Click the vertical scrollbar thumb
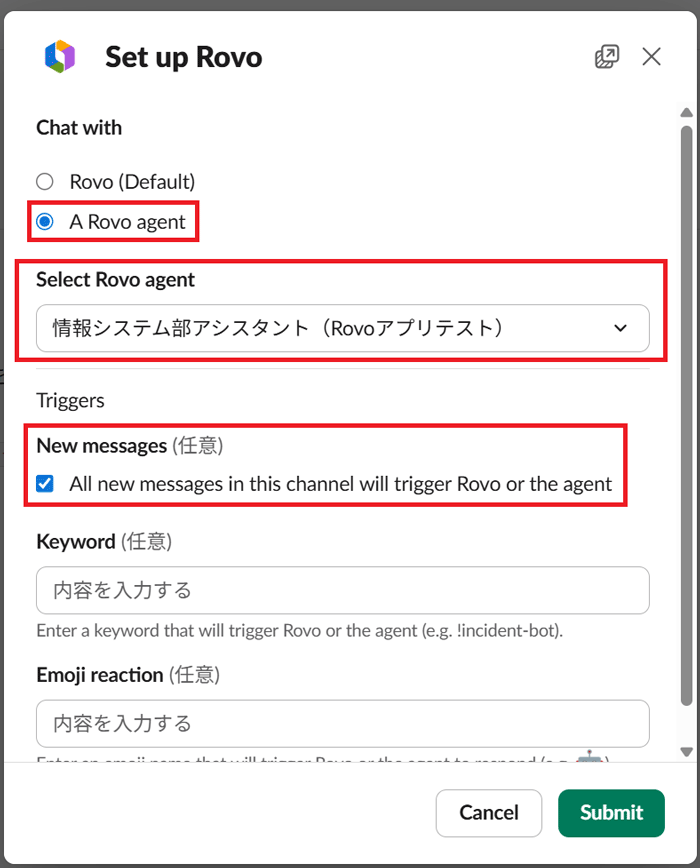The width and height of the screenshot is (700, 868). [687, 416]
